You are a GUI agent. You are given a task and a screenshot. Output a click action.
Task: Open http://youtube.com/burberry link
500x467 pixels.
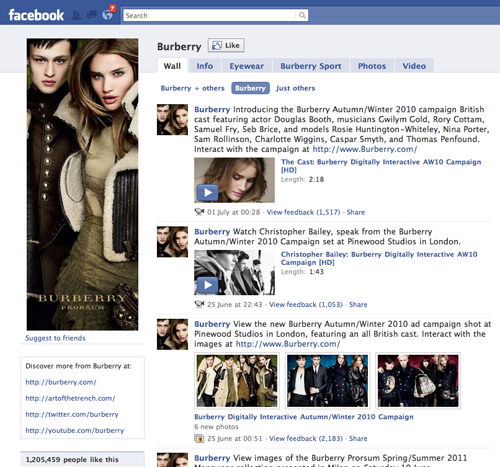click(x=75, y=430)
